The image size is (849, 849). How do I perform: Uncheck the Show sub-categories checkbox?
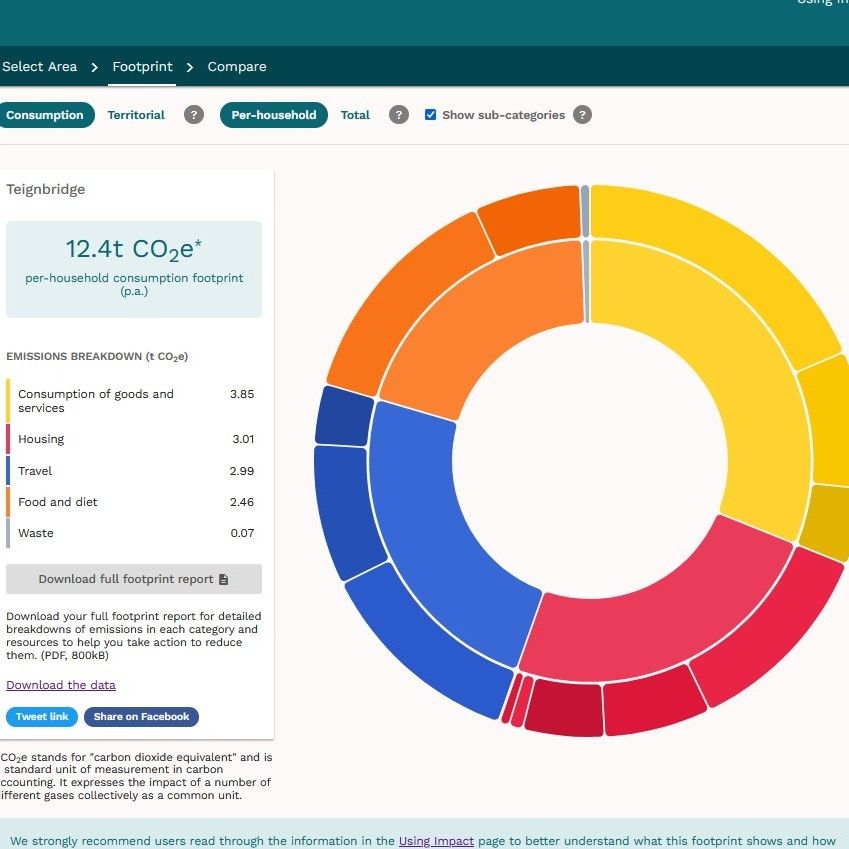(x=431, y=114)
